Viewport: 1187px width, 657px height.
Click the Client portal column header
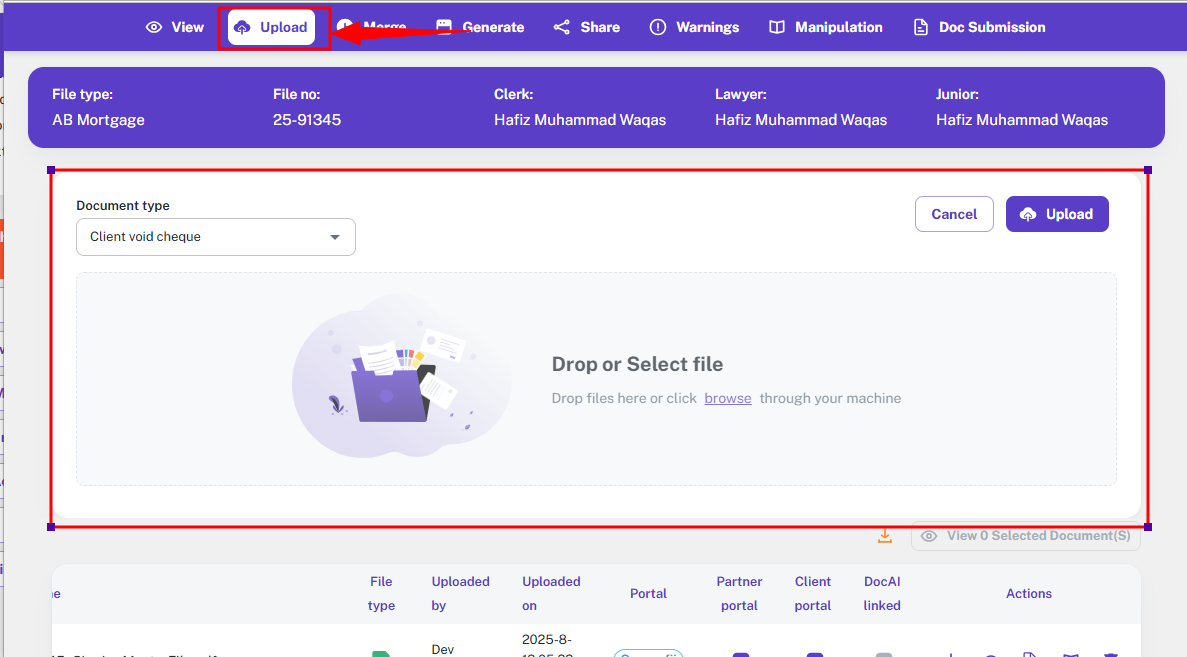click(x=812, y=593)
